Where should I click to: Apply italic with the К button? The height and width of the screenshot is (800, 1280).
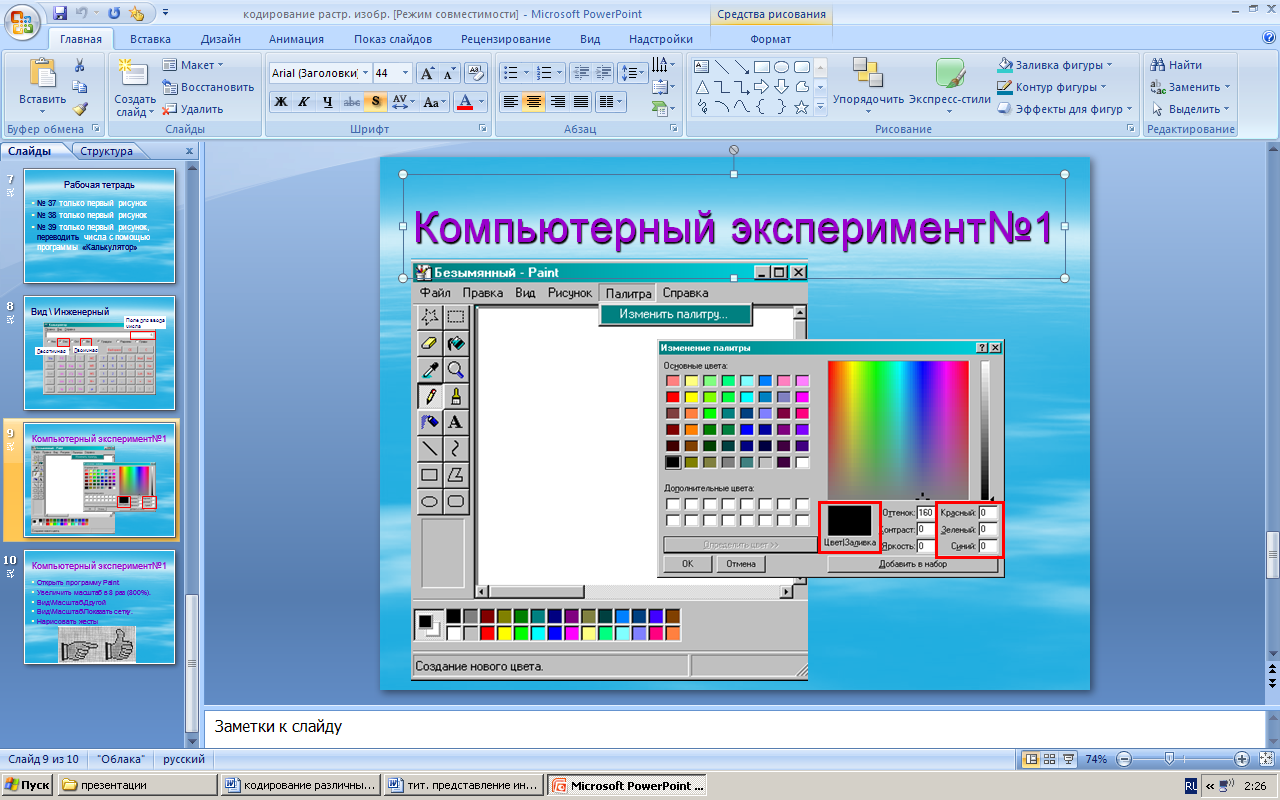(304, 102)
